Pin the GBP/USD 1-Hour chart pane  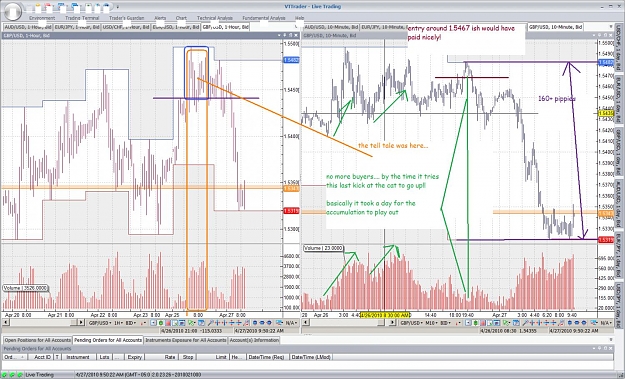[286, 35]
